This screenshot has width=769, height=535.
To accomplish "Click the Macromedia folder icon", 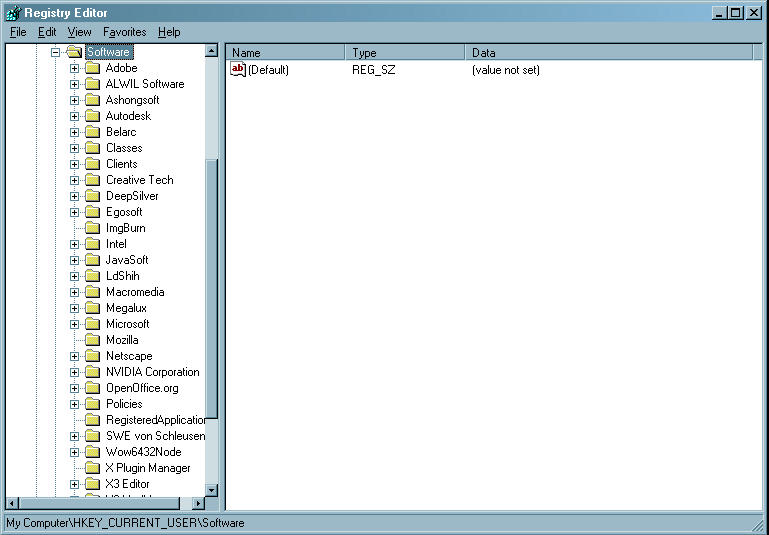I will click(92, 292).
